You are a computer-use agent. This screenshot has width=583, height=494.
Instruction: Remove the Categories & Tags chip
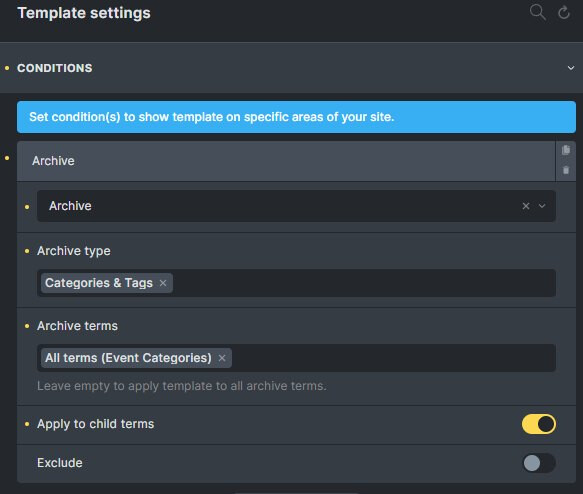[162, 283]
